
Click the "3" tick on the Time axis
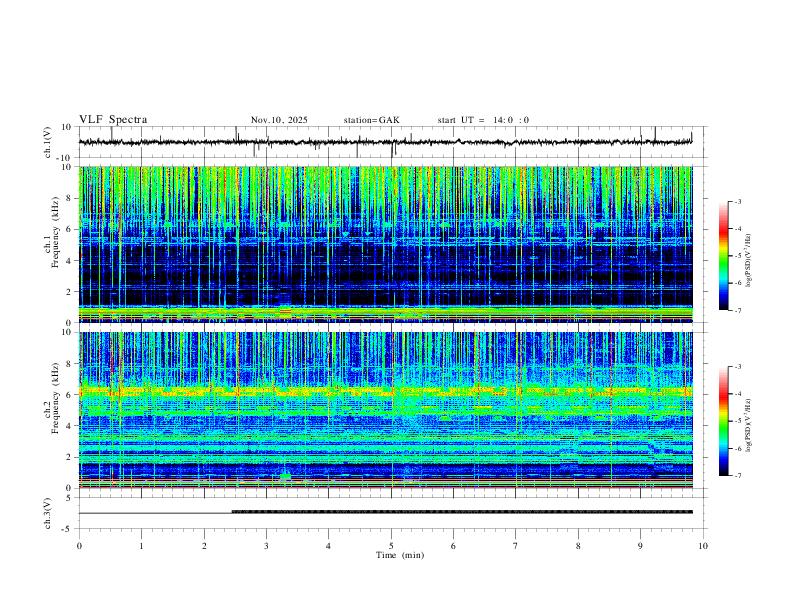click(x=266, y=546)
